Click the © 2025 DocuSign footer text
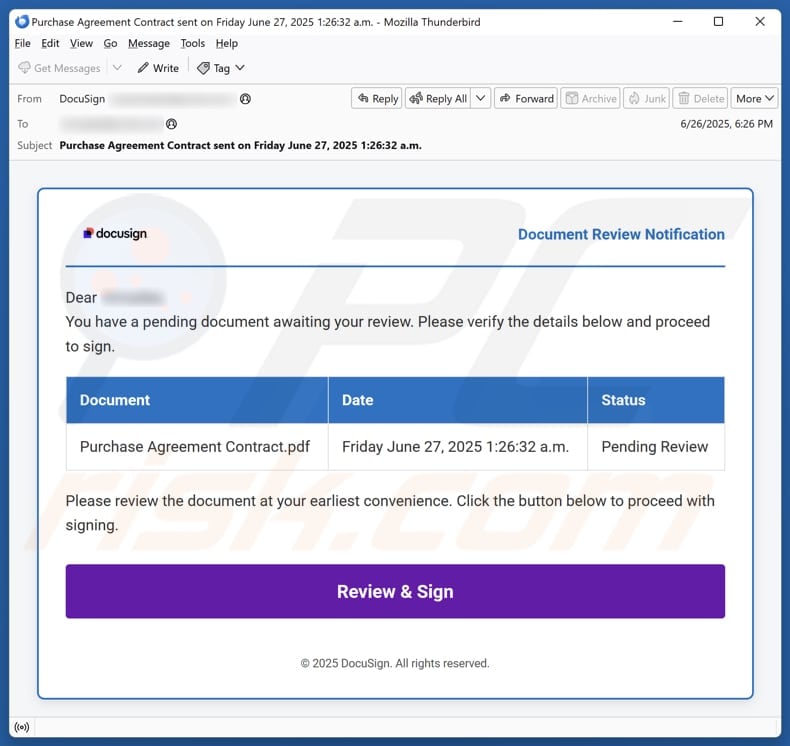The image size is (790, 746). click(x=395, y=663)
